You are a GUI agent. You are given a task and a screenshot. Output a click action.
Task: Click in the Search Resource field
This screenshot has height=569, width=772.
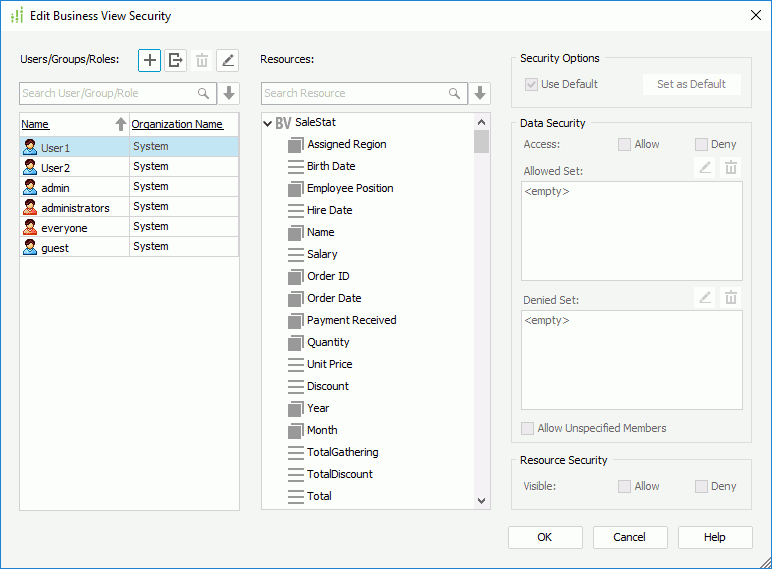[352, 93]
